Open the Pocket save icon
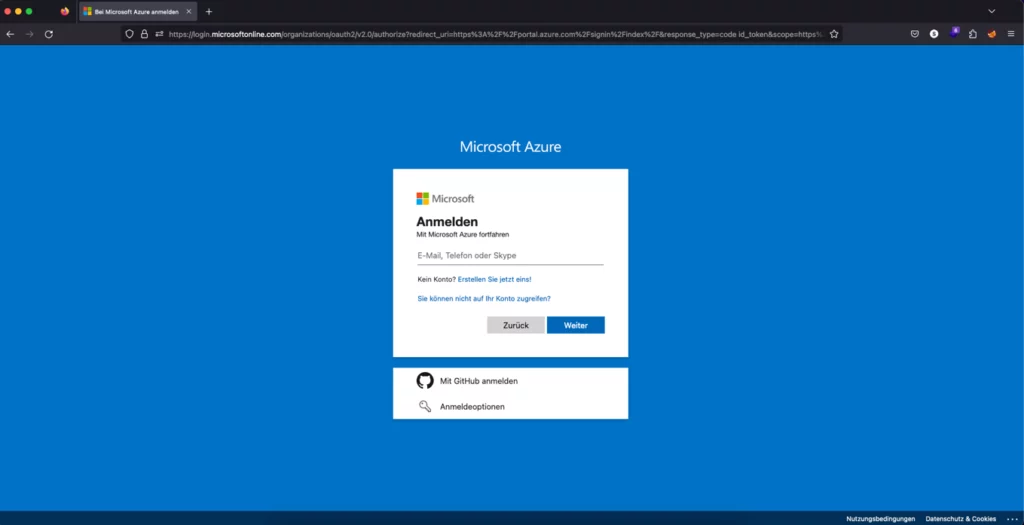The height and width of the screenshot is (525, 1024). [x=915, y=34]
